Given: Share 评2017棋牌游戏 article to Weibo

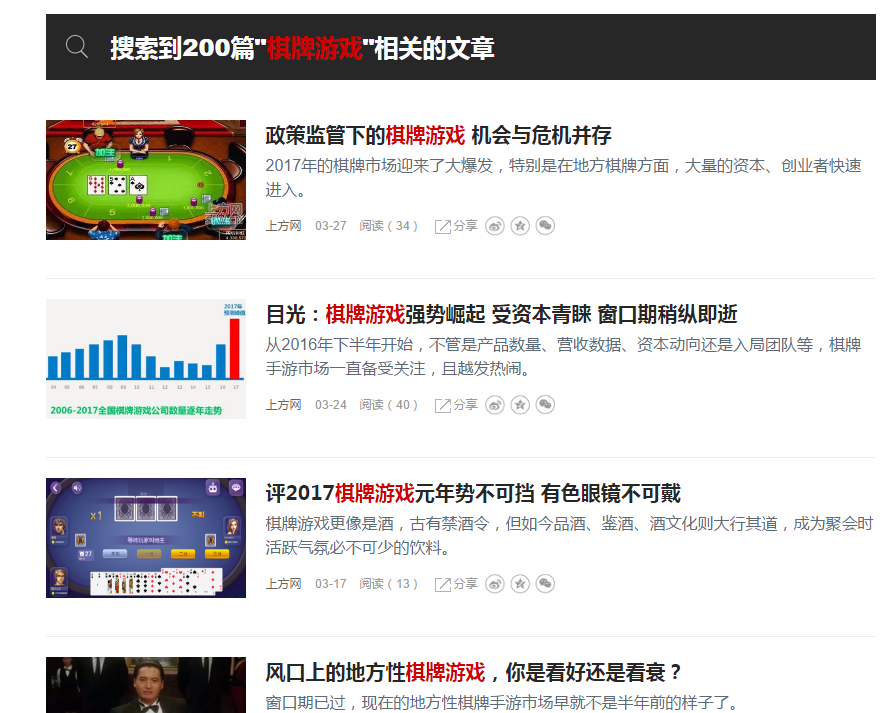Looking at the screenshot, I should (495, 584).
